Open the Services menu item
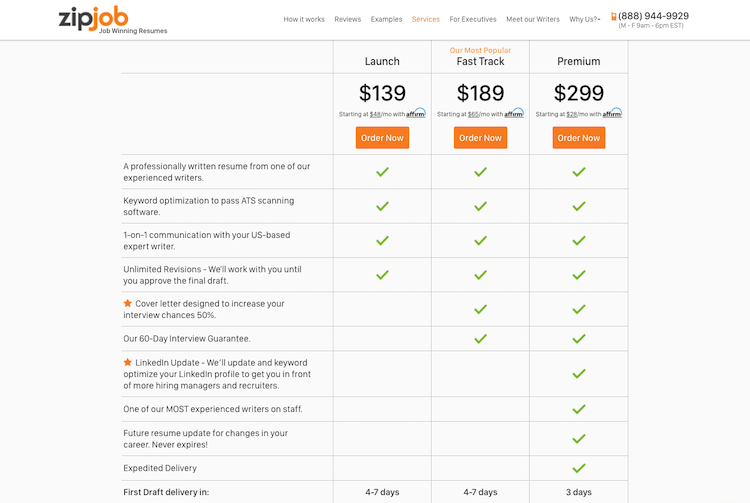Screen dimensions: 750x503 (x=426, y=19)
